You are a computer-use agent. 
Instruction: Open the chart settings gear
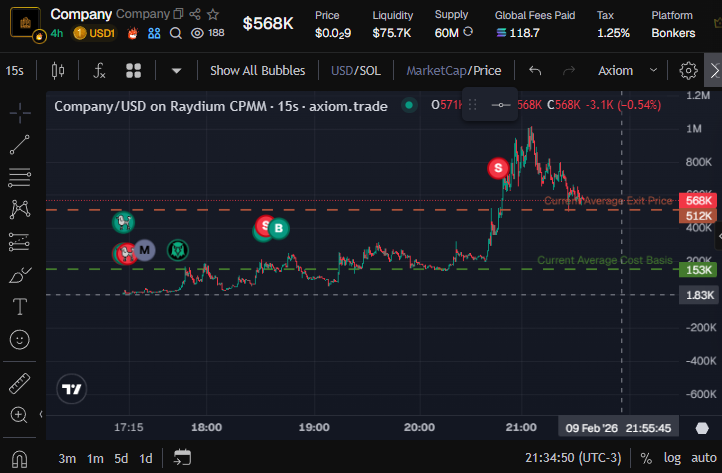pyautogui.click(x=688, y=70)
